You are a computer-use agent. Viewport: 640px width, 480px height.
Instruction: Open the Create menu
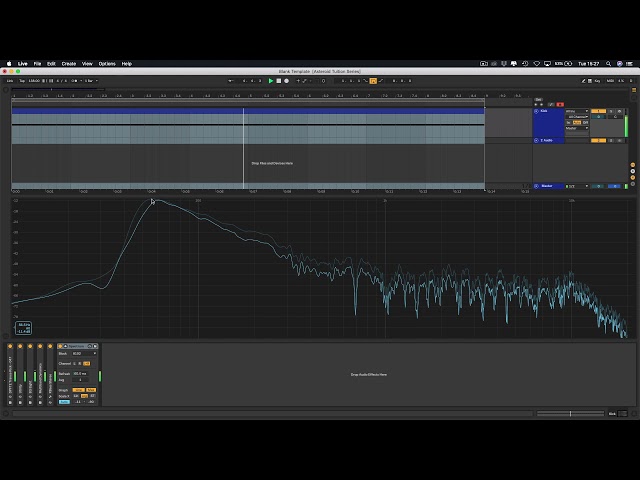point(69,64)
